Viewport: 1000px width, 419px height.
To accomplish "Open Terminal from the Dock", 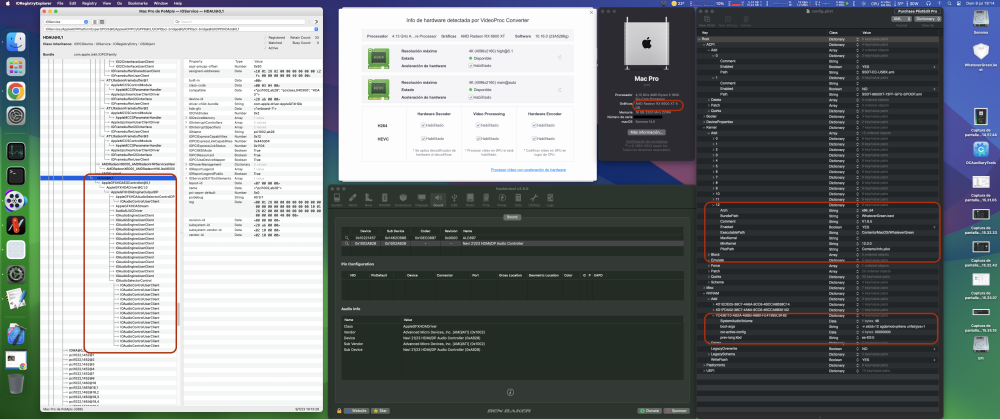I will click(x=16, y=175).
